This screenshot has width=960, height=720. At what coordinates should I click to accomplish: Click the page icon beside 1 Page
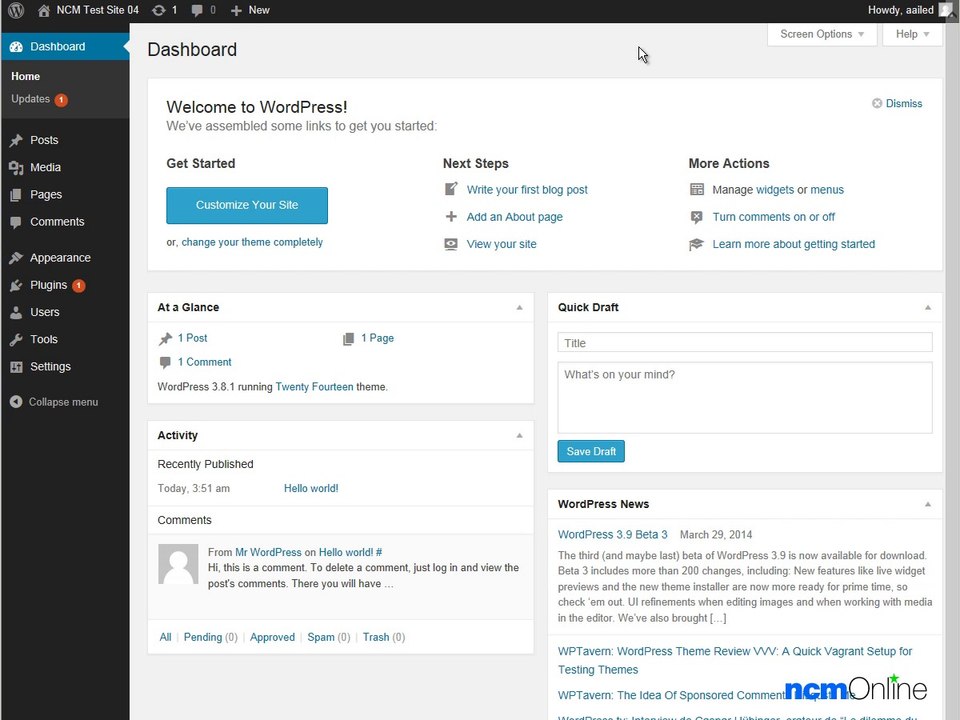(348, 339)
